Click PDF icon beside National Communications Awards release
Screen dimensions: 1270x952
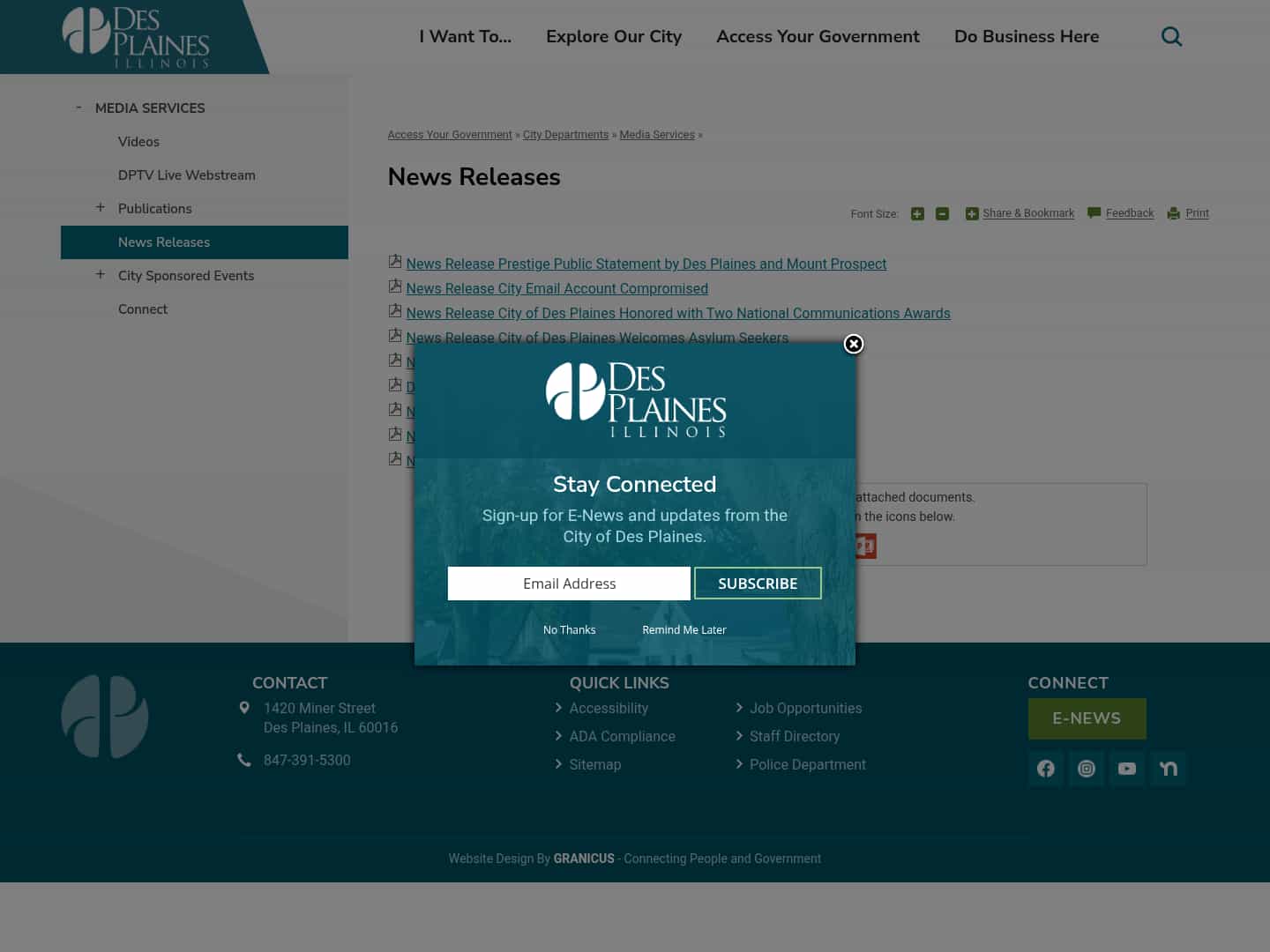click(395, 311)
